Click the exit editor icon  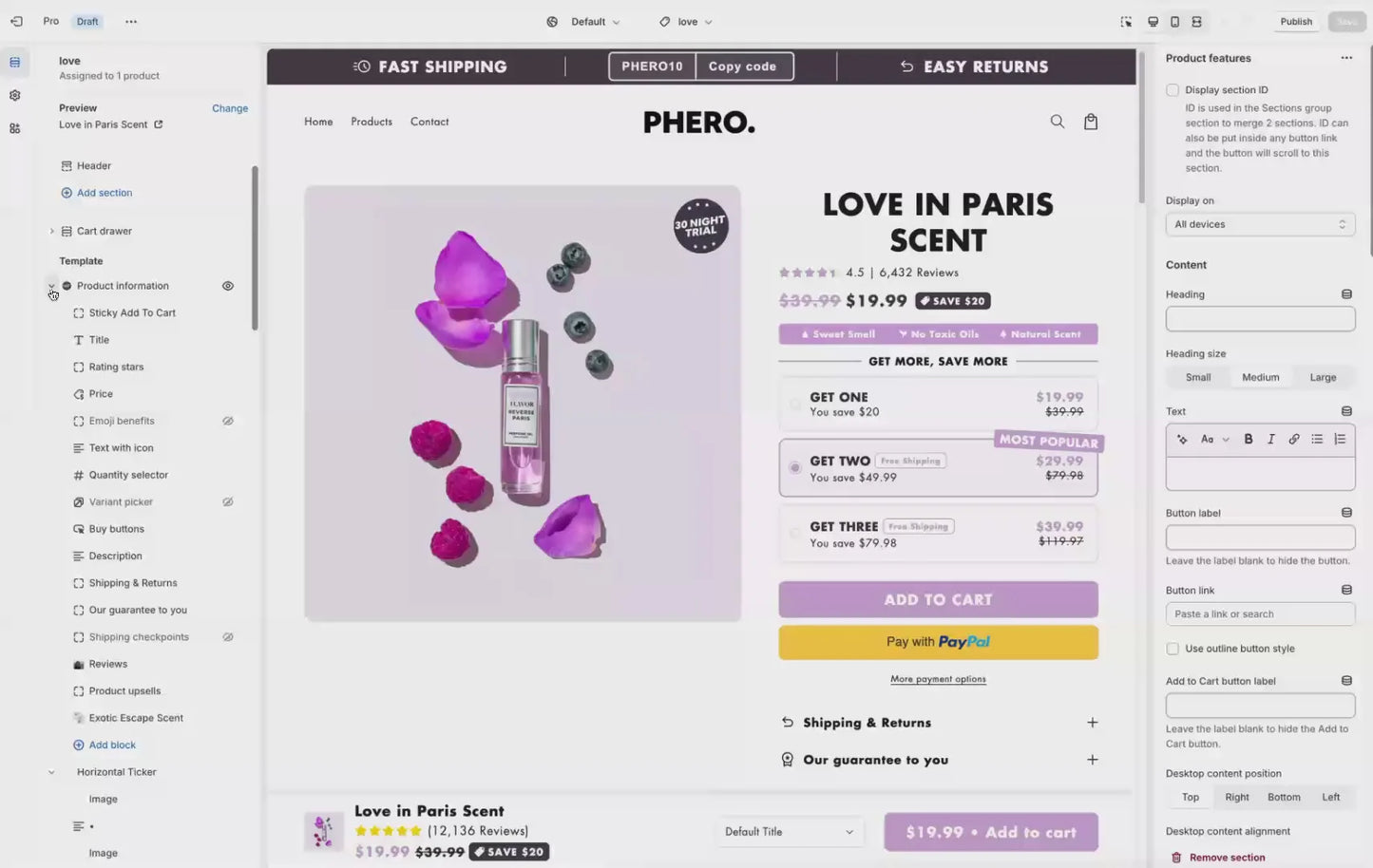click(x=16, y=22)
